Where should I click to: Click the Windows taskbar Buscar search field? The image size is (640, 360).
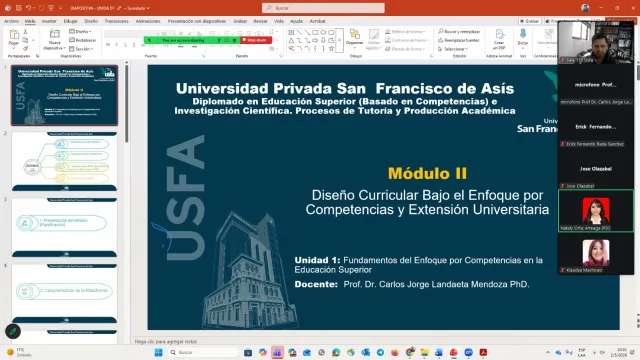pyautogui.click(x=203, y=352)
